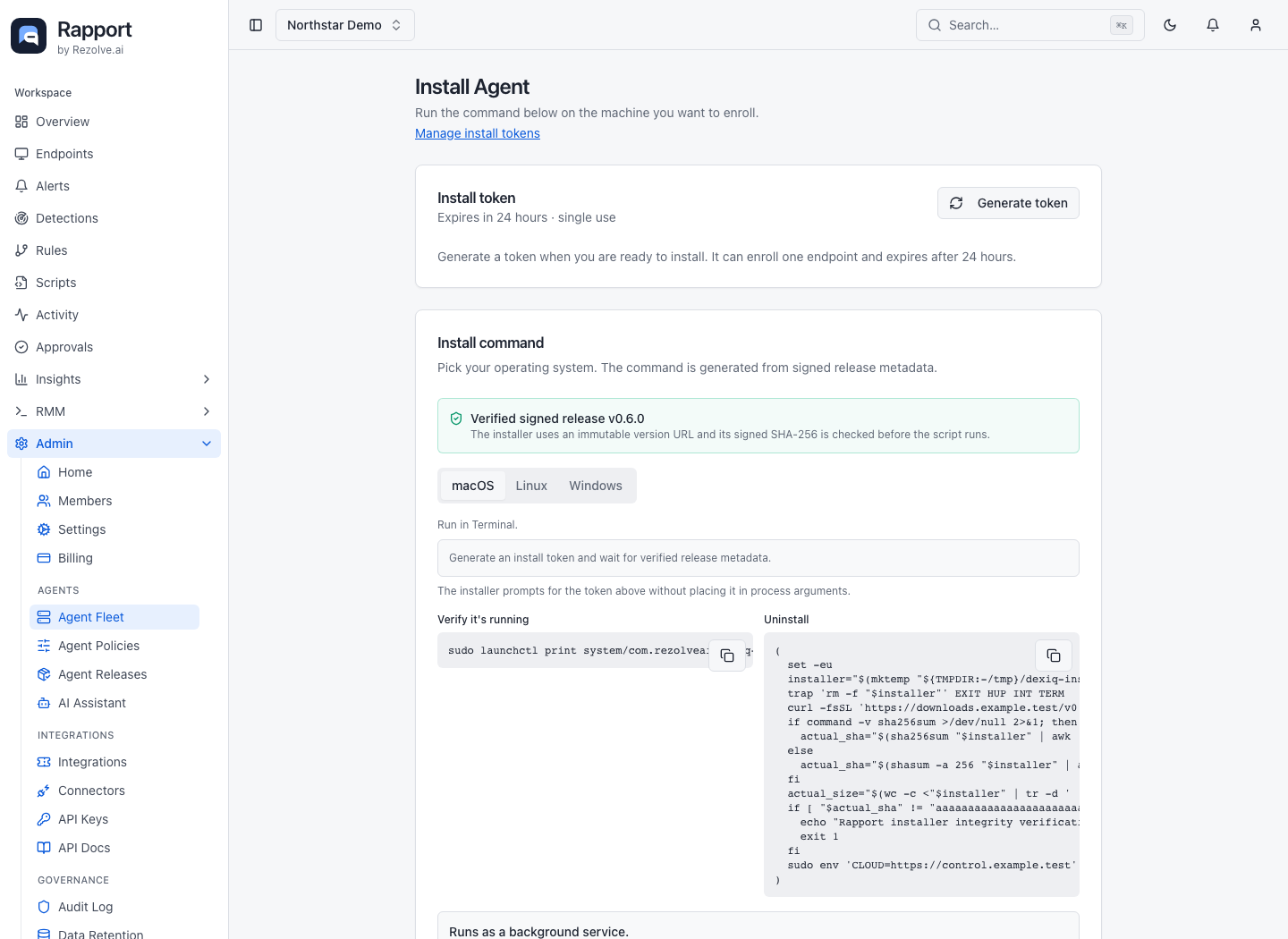Click the Scripts file icon
This screenshot has width=1288, height=939.
point(21,283)
